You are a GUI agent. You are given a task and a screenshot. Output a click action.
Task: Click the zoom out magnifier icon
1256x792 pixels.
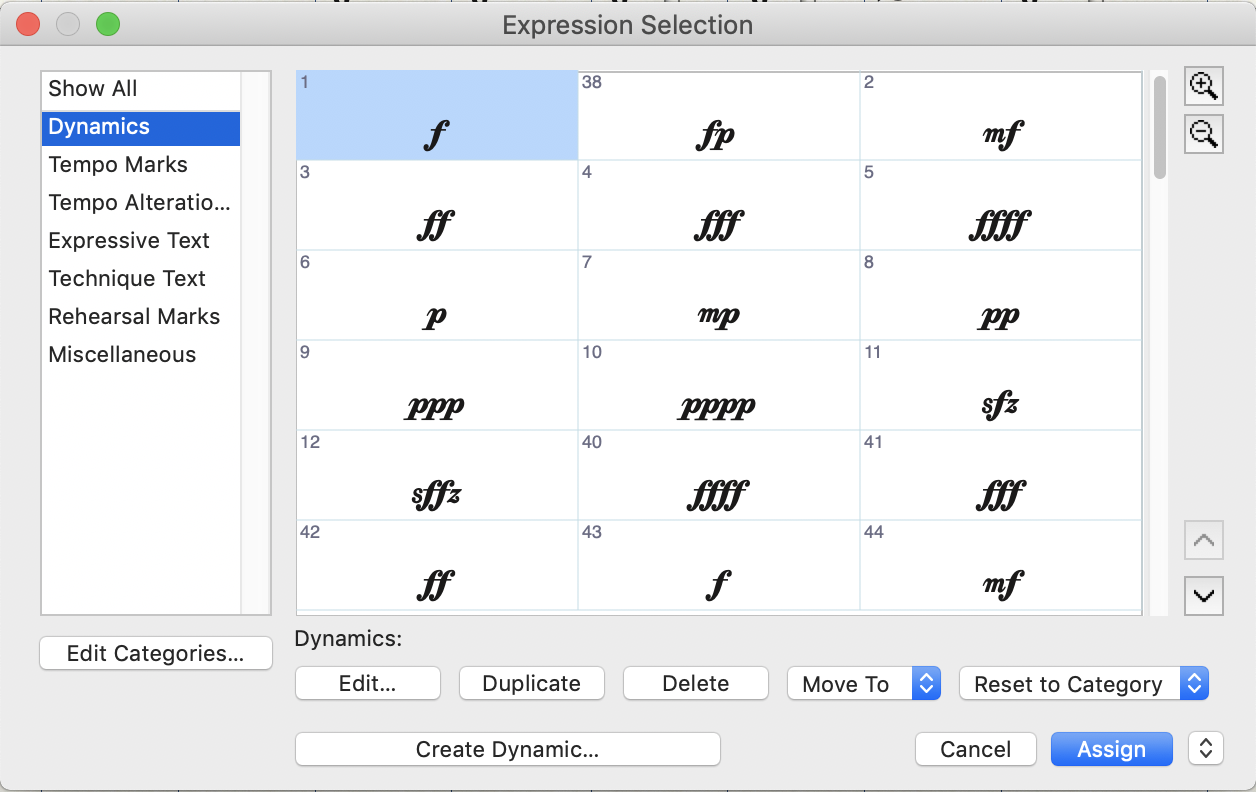click(1203, 133)
